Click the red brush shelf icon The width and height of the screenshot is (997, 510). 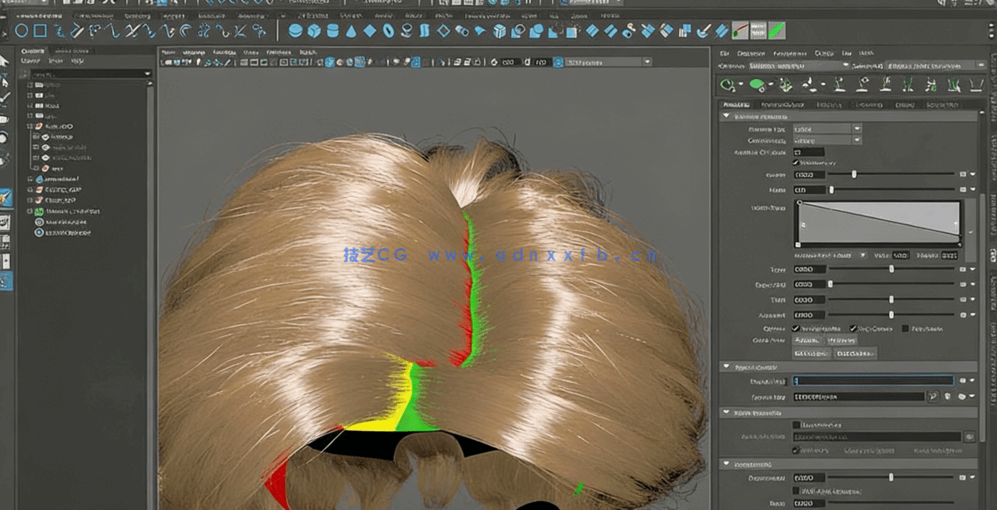tap(741, 30)
